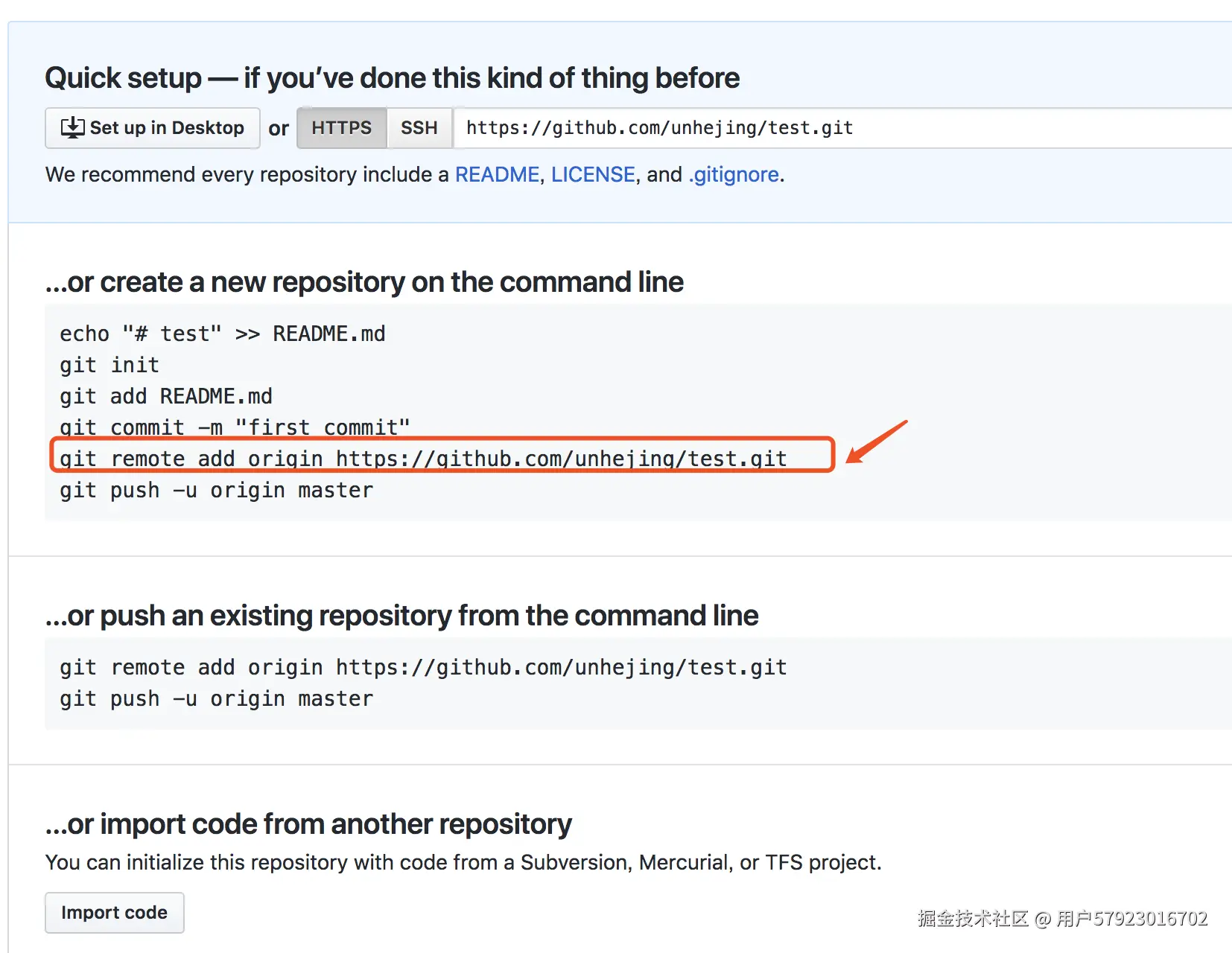The image size is (1232, 953).
Task: Click git push command in push-existing-repository block
Action: pyautogui.click(x=216, y=698)
